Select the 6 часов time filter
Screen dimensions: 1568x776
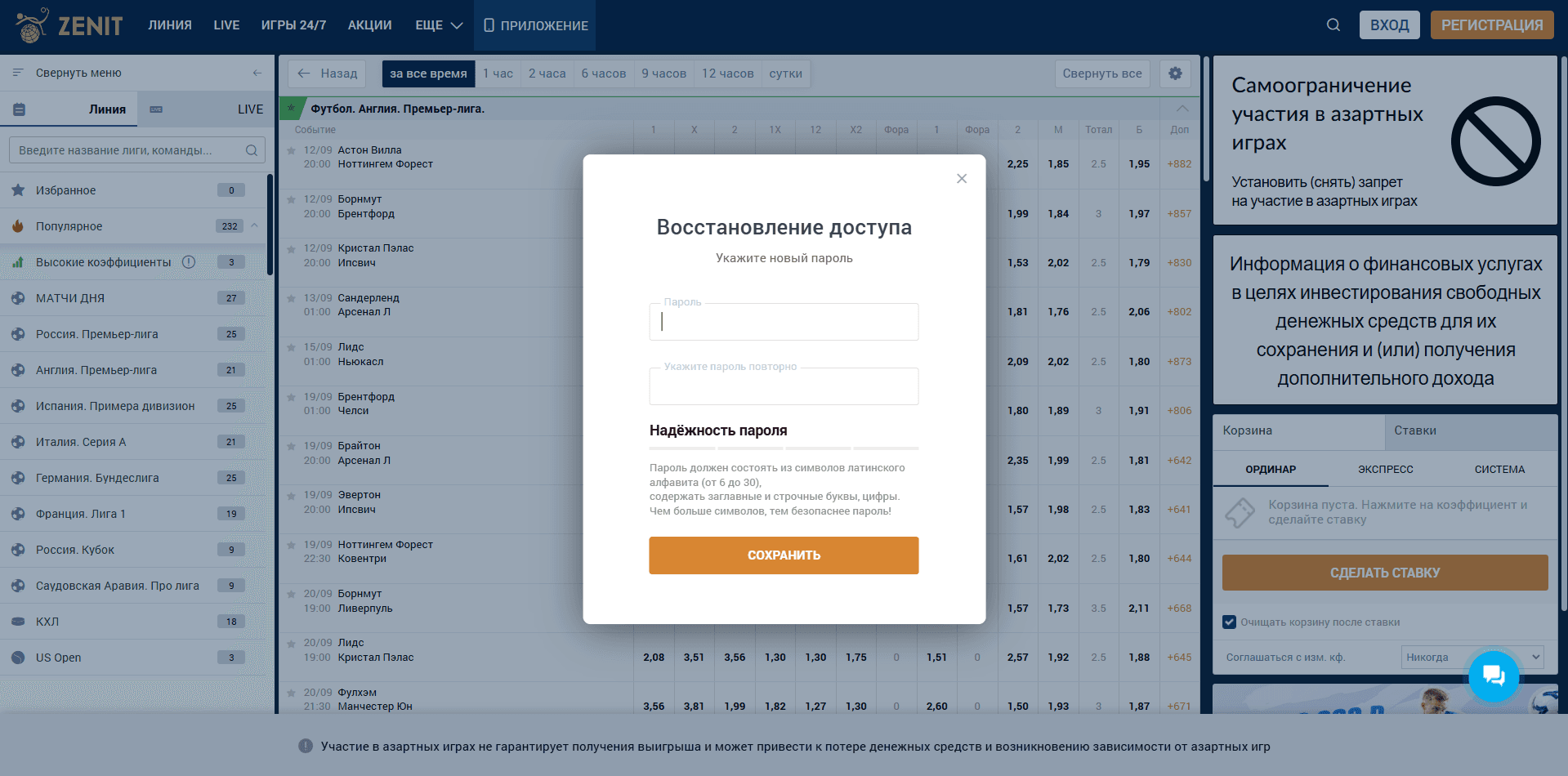tap(604, 74)
